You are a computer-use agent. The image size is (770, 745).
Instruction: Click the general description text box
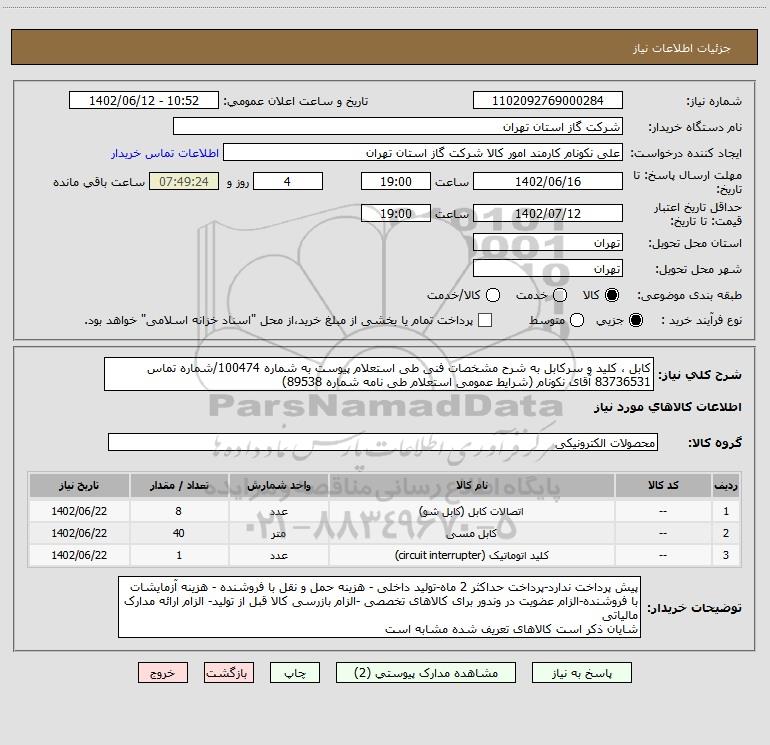pos(379,375)
